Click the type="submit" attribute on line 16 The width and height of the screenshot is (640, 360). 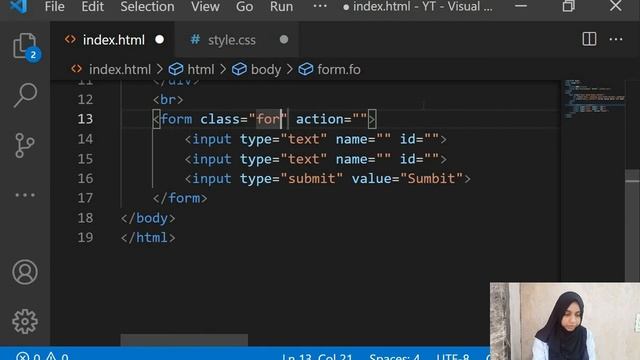(291, 178)
